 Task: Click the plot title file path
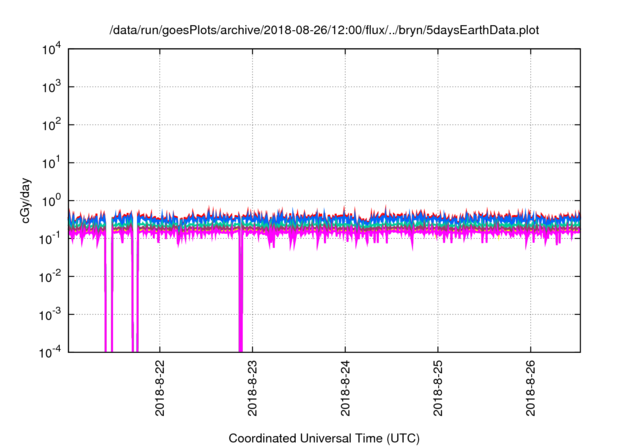(324, 31)
